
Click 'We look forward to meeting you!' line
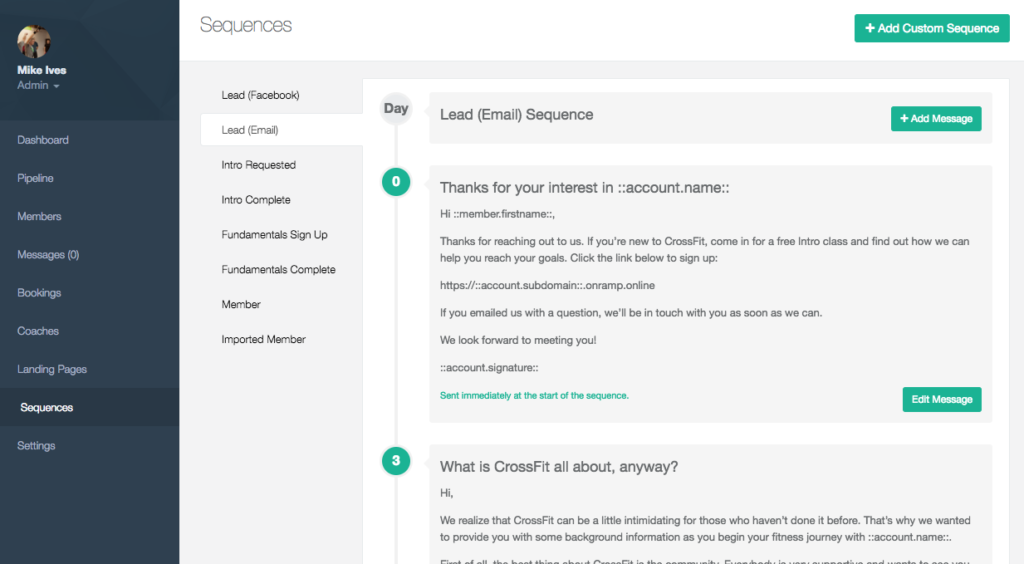(x=517, y=340)
